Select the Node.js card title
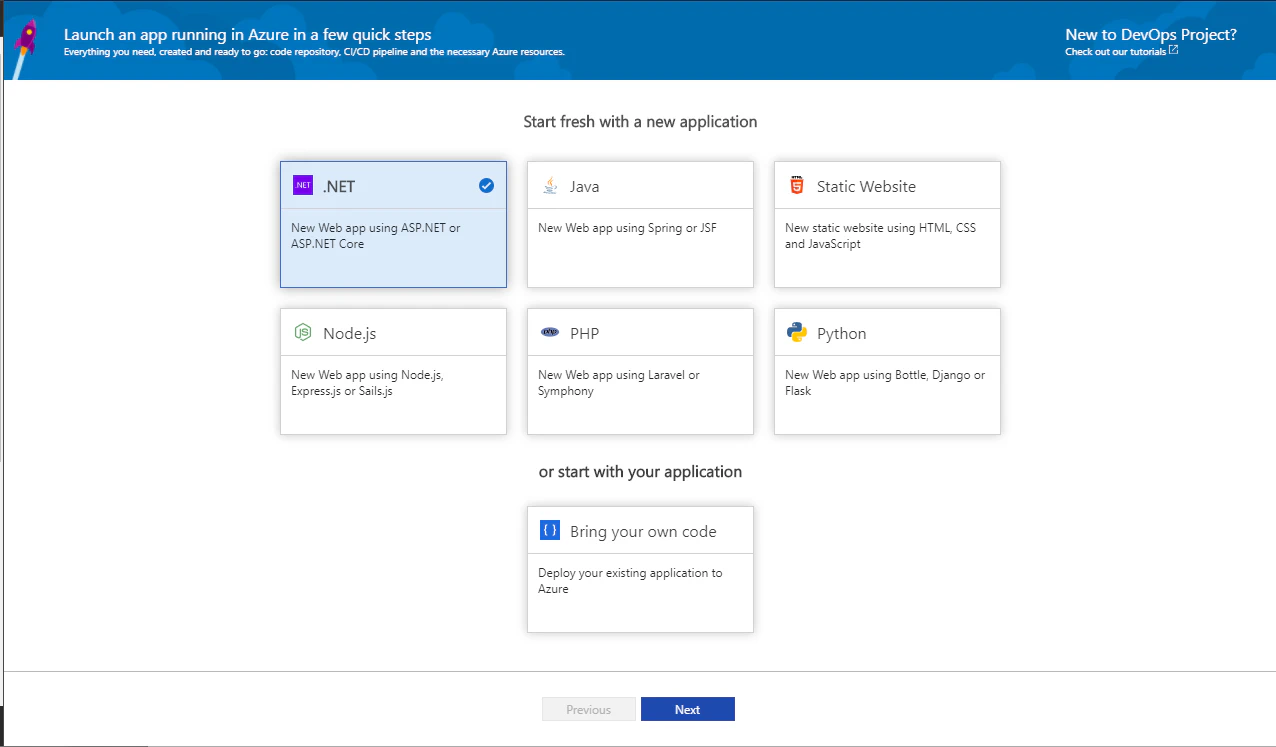 point(349,334)
